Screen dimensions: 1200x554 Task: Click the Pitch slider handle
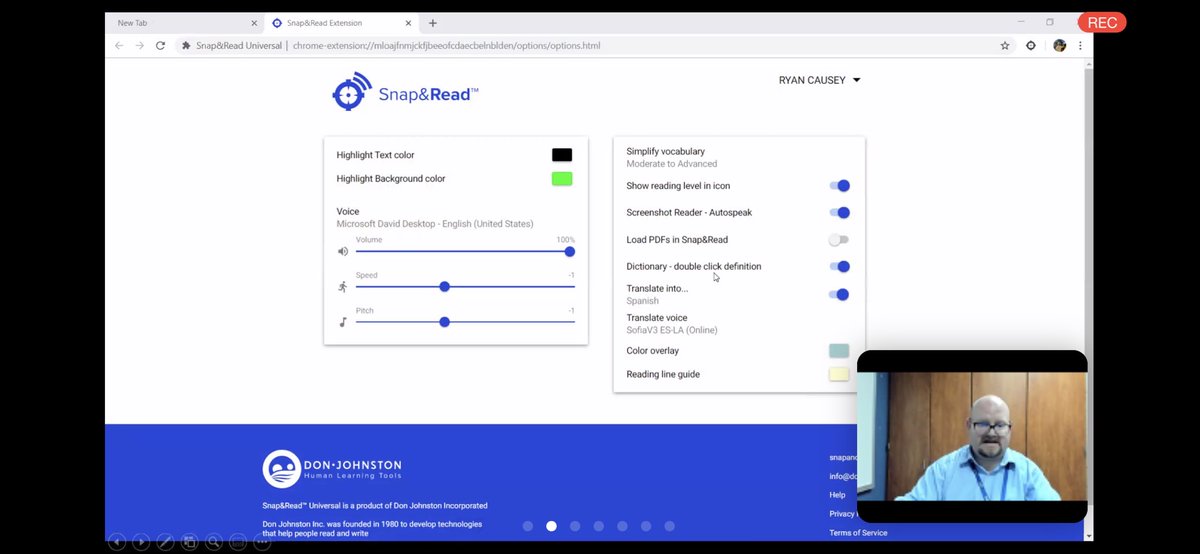coord(445,322)
